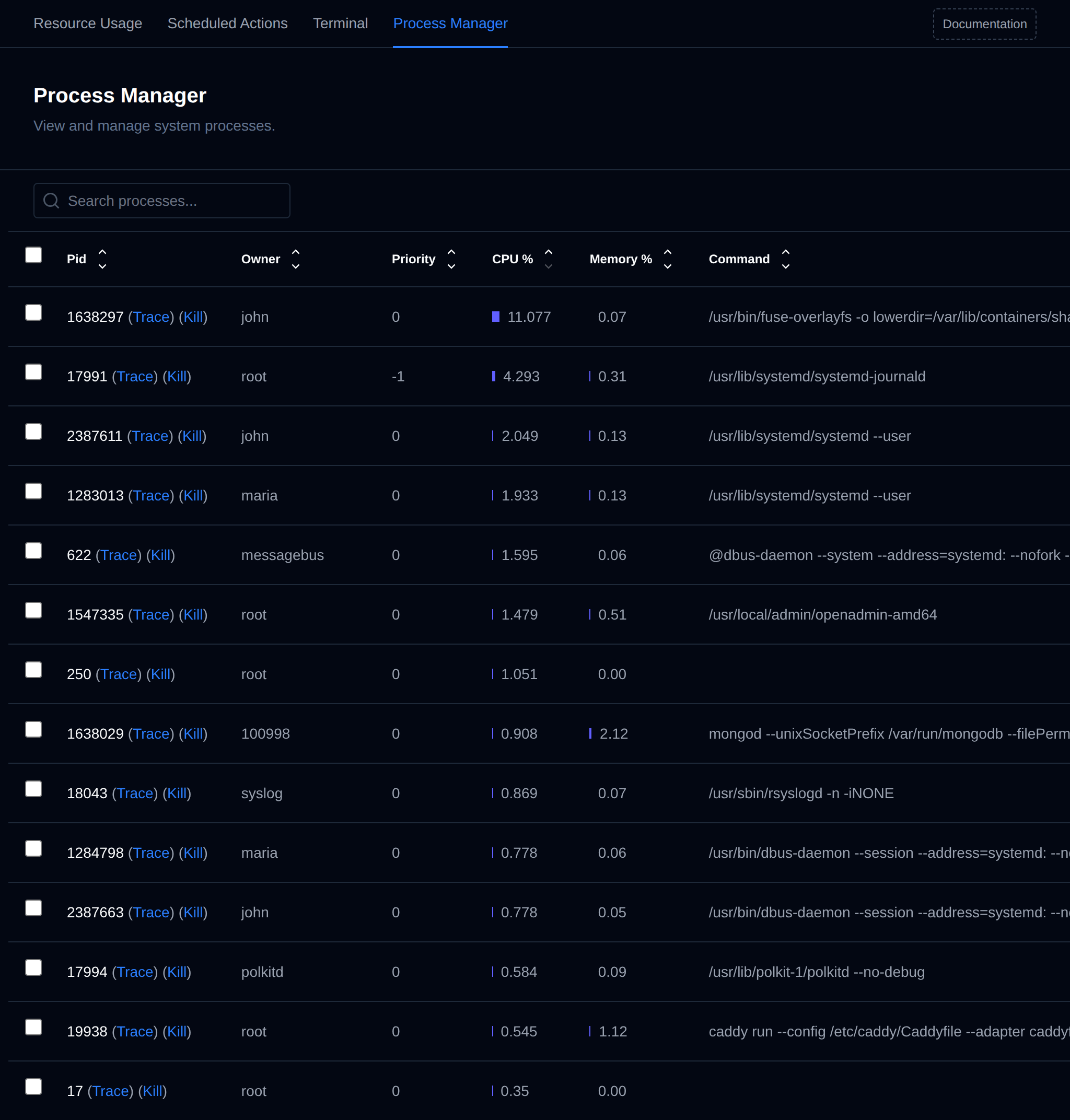
Task: Select checkbox for process 1638029
Action: 33,729
